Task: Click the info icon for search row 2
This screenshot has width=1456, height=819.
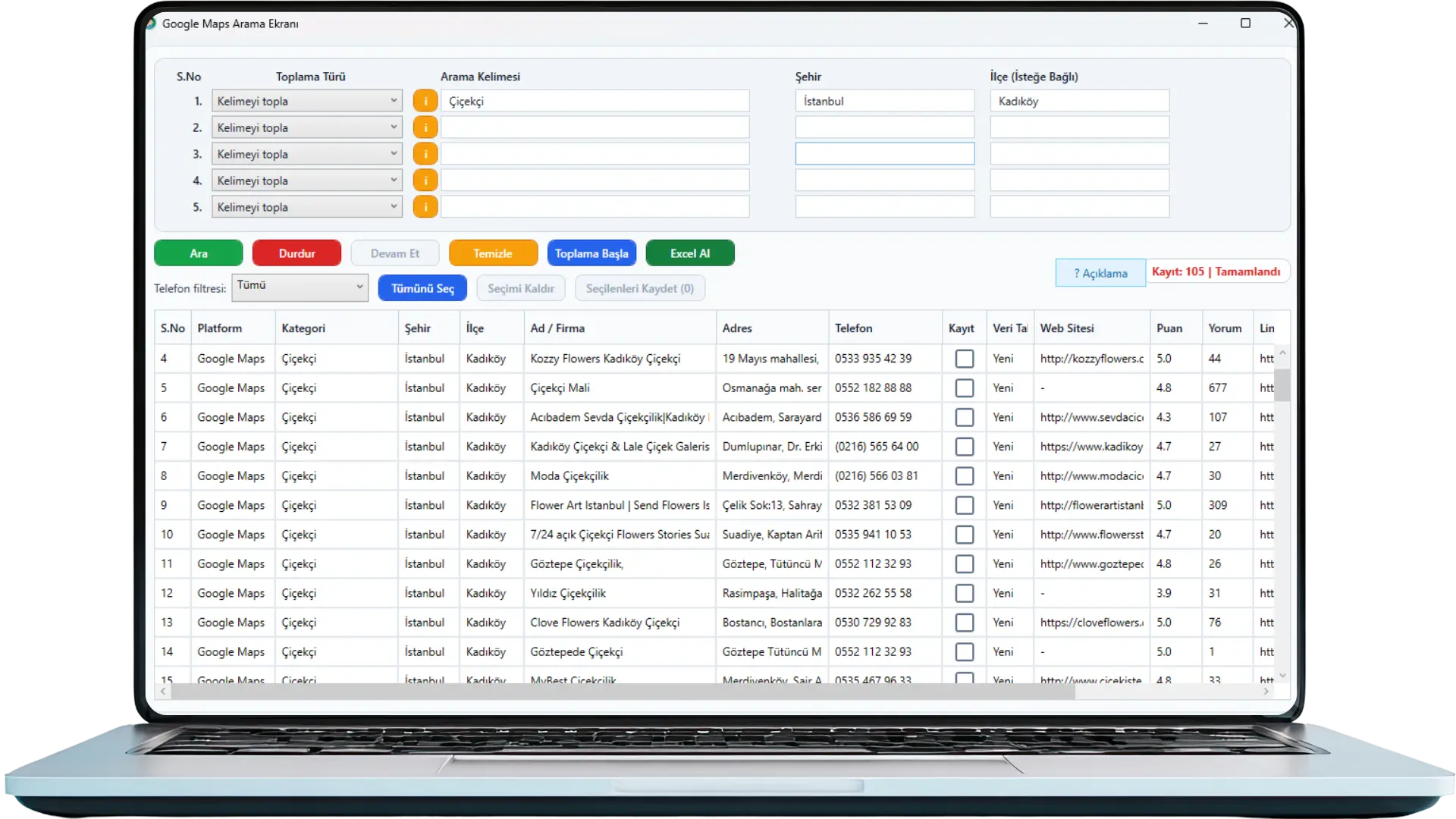Action: [x=425, y=127]
